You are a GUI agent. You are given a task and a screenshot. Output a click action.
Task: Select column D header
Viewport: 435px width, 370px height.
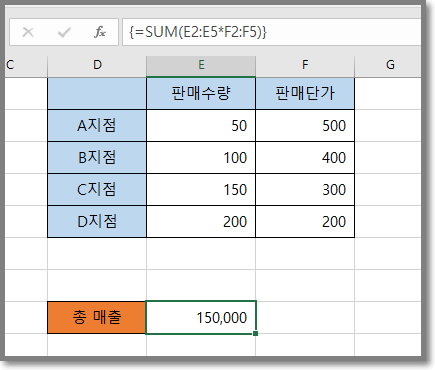pos(97,65)
